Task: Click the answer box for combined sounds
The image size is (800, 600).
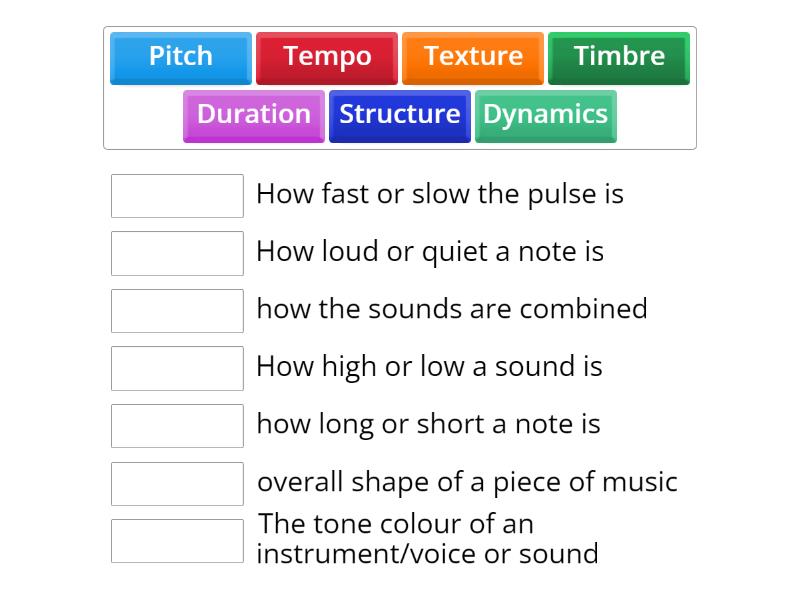Action: (177, 310)
